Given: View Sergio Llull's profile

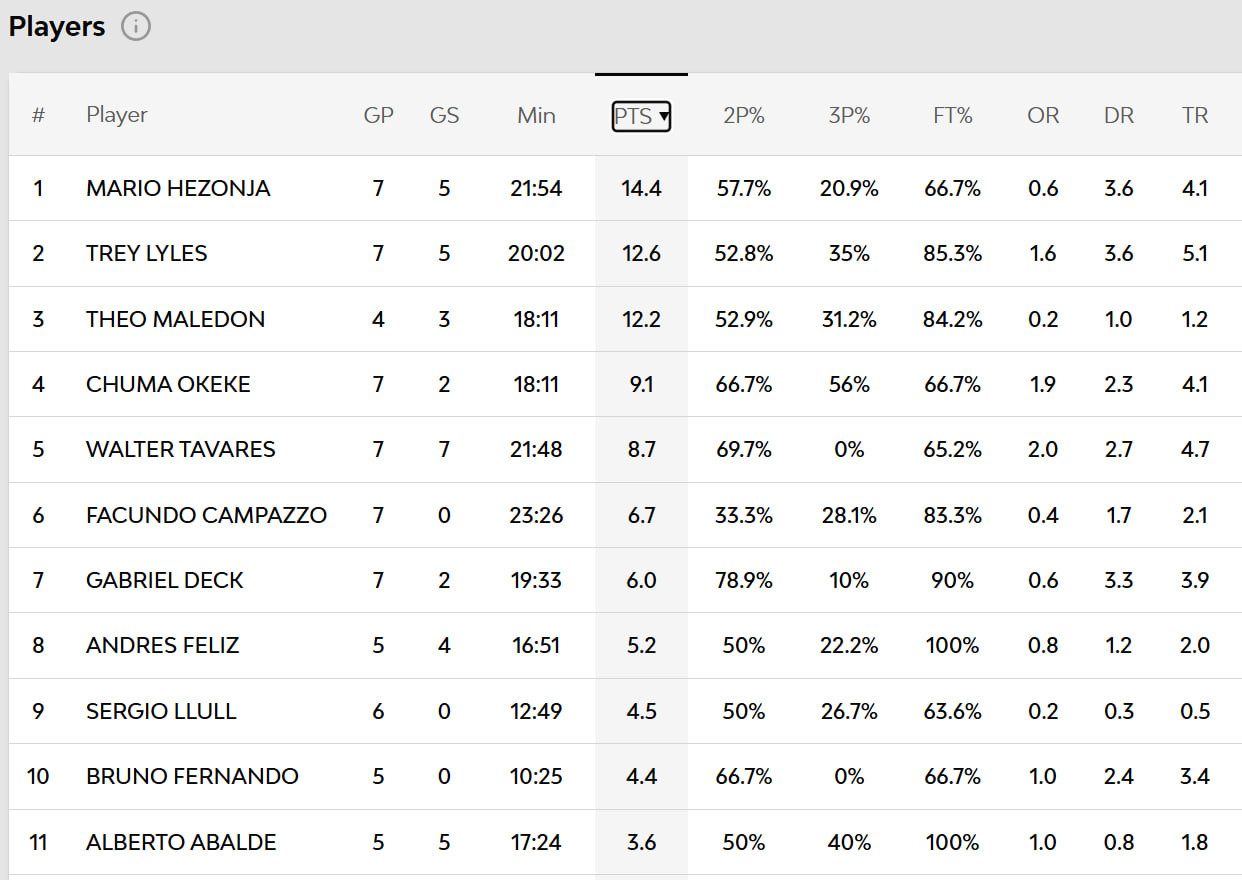Looking at the screenshot, I should [161, 712].
